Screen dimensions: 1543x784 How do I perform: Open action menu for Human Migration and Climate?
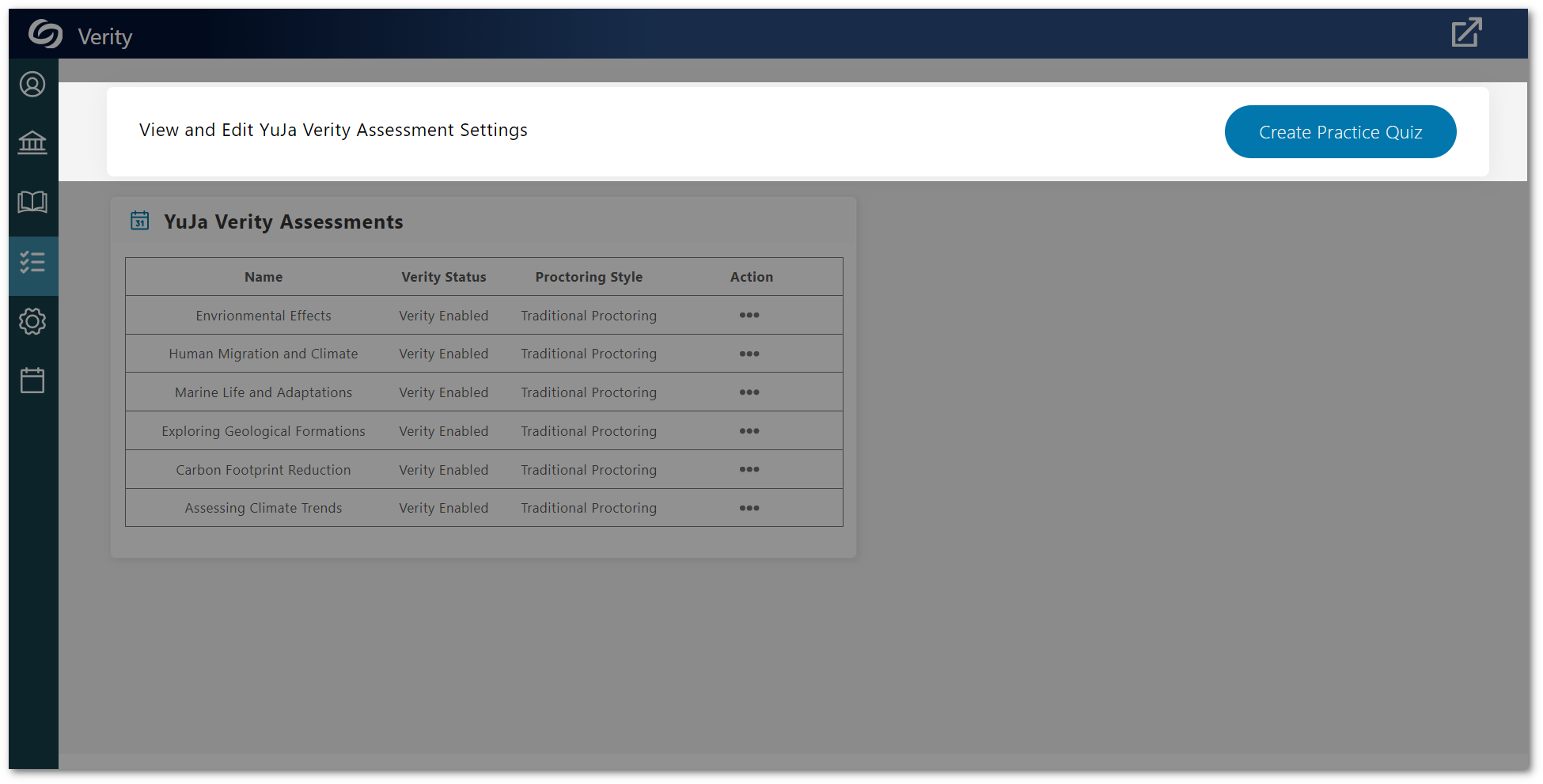749,354
